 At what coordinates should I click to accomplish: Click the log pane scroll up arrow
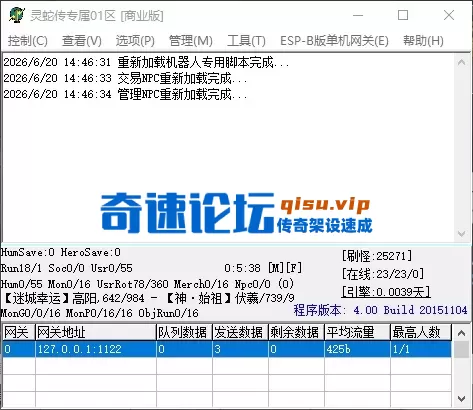point(462,62)
